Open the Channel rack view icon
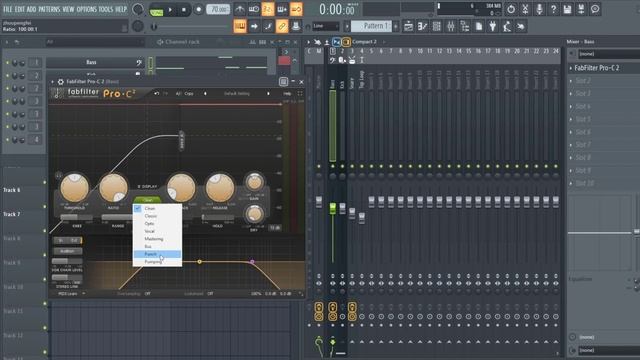The height and width of the screenshot is (360, 640). coord(436,27)
